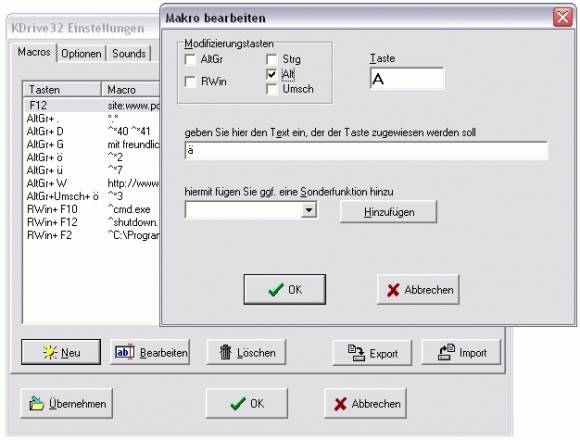Click the trash can icon for Löschen

(226, 352)
